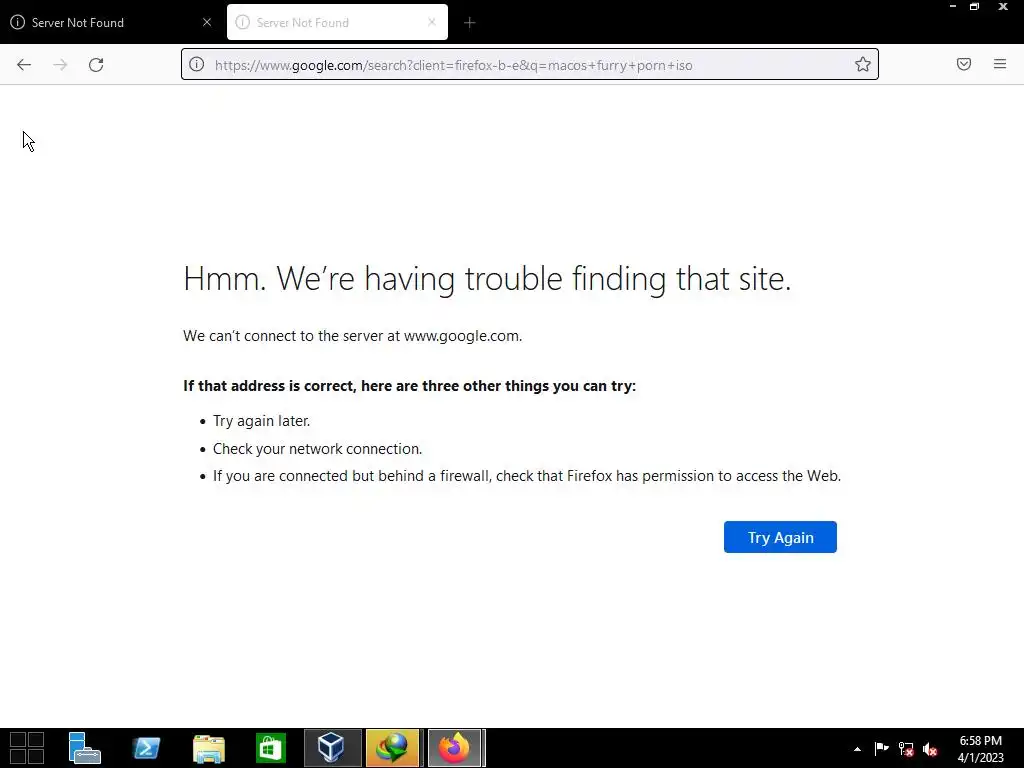Open the clock showing 6:58 PM
The height and width of the screenshot is (768, 1024).
(980, 748)
